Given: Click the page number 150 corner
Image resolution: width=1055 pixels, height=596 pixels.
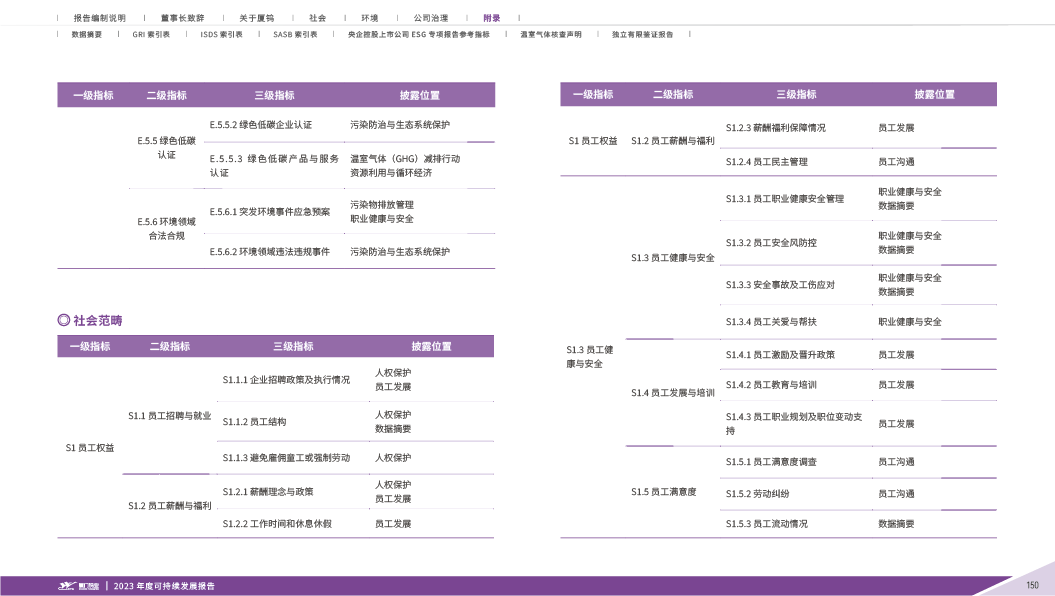Looking at the screenshot, I should pos(1032,585).
